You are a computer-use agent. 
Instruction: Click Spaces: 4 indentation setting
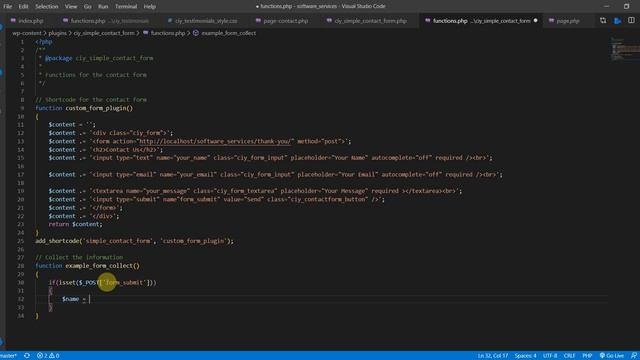[x=525, y=356]
